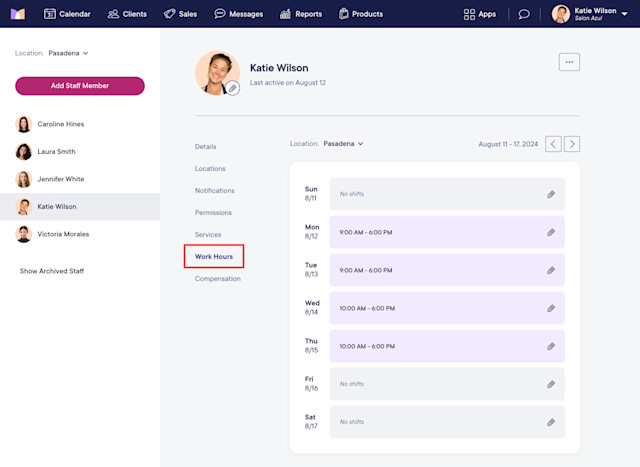Edit Friday 8/16 shifts pencil
Viewport: 640px width, 467px height.
click(551, 384)
